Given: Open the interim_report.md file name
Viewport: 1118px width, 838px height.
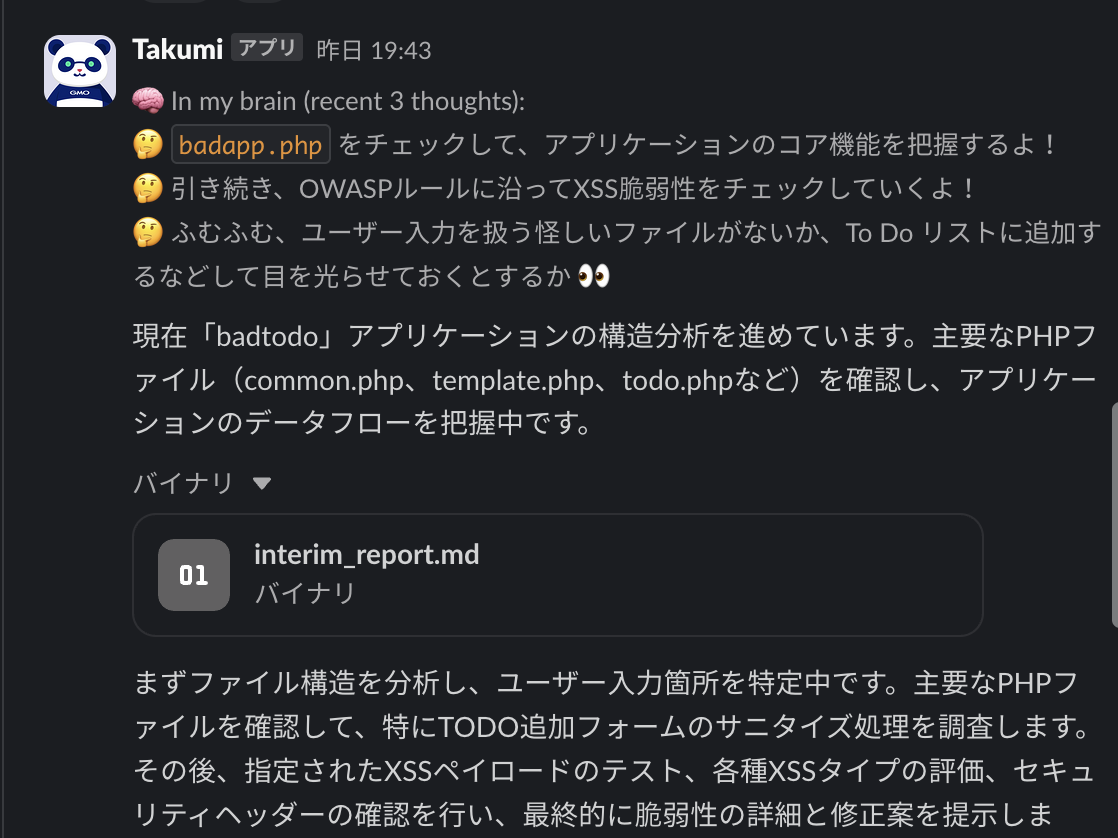Looking at the screenshot, I should click(366, 555).
